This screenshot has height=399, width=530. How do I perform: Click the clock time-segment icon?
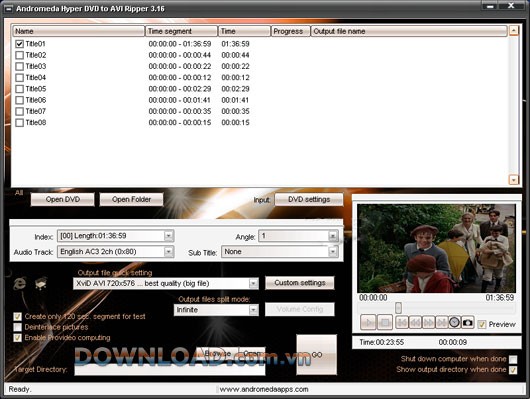click(454, 322)
